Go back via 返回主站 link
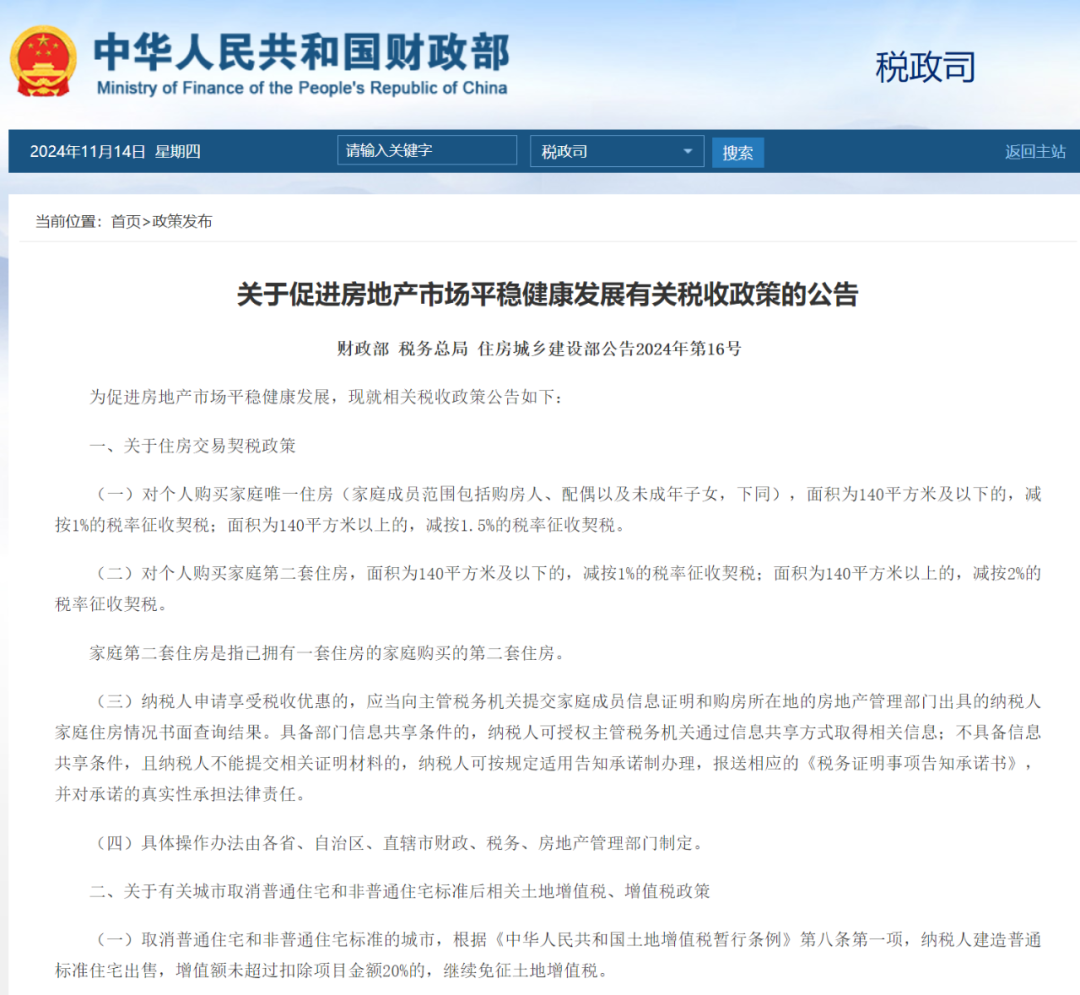 1035,151
